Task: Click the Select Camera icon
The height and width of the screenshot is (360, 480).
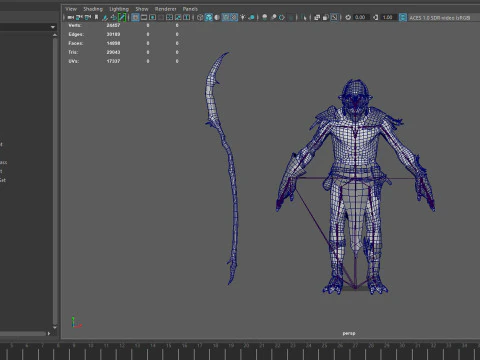Action: 70,17
